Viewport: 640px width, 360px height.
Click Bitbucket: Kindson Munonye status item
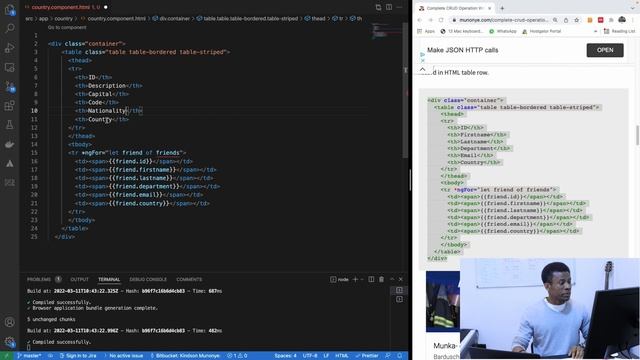pos(185,356)
